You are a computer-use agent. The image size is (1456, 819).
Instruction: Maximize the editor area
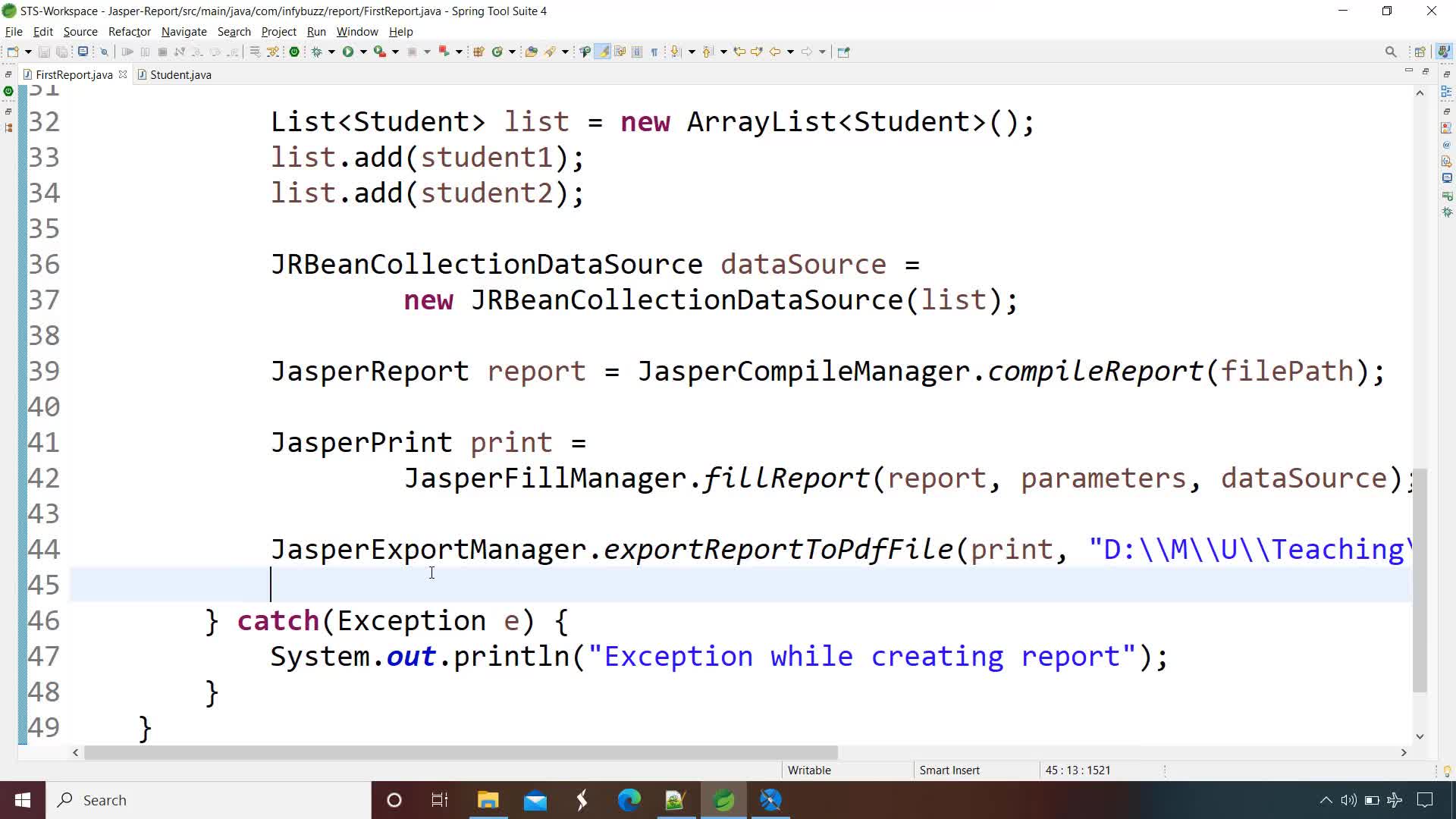tap(1425, 71)
